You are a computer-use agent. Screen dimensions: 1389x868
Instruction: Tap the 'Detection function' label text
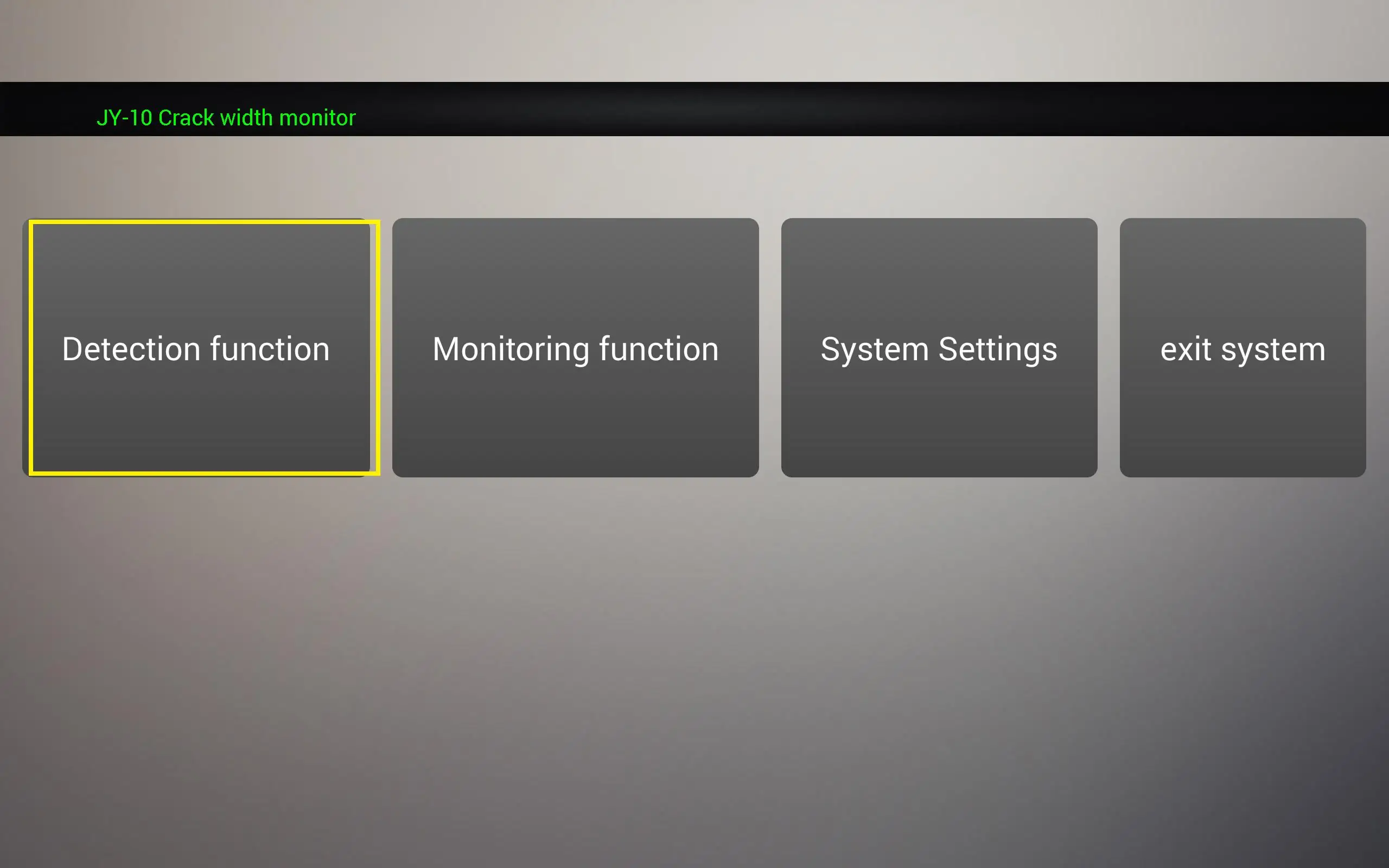click(x=196, y=349)
